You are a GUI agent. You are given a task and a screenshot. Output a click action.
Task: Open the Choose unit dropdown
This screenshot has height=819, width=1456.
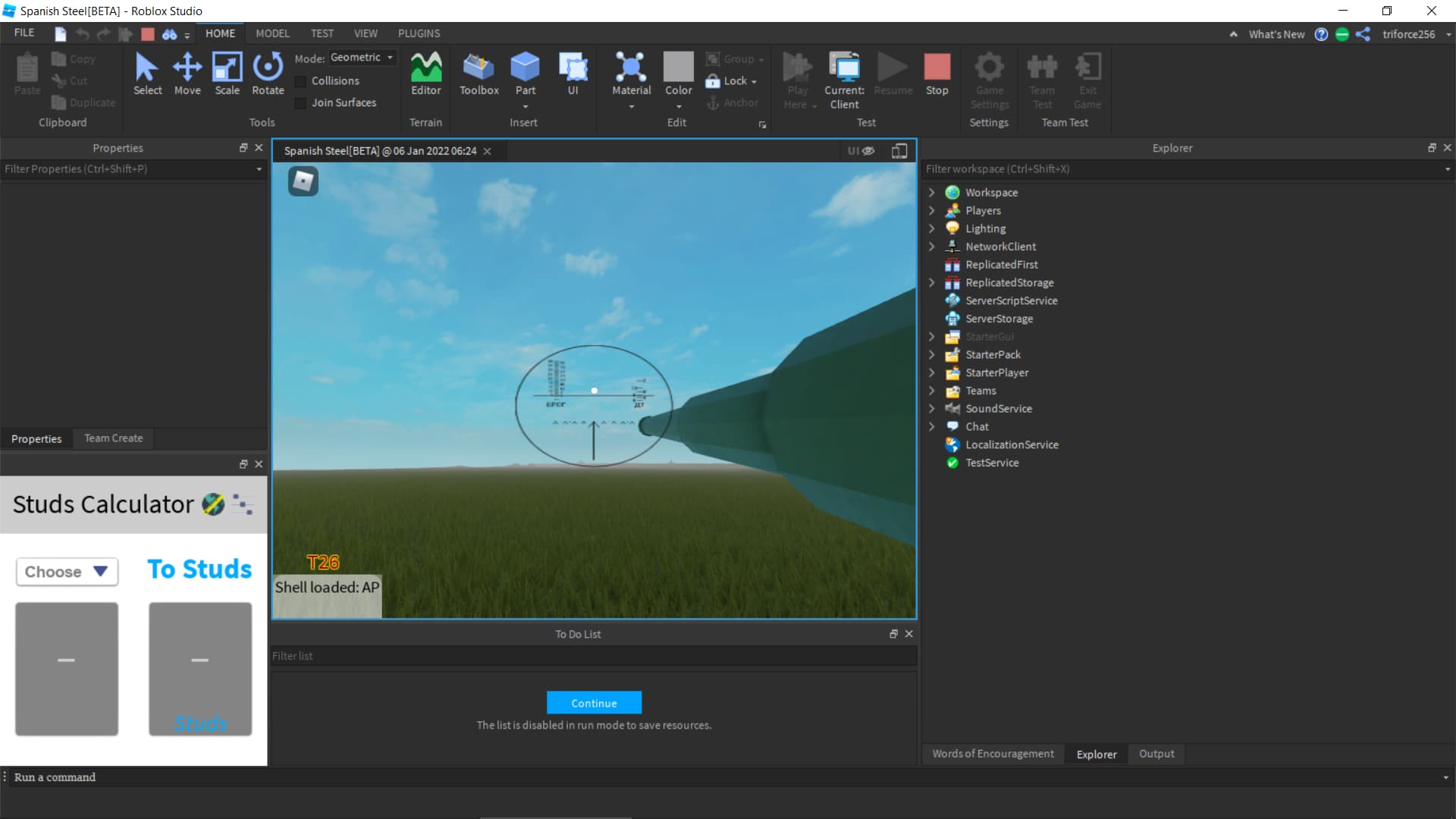(x=67, y=572)
